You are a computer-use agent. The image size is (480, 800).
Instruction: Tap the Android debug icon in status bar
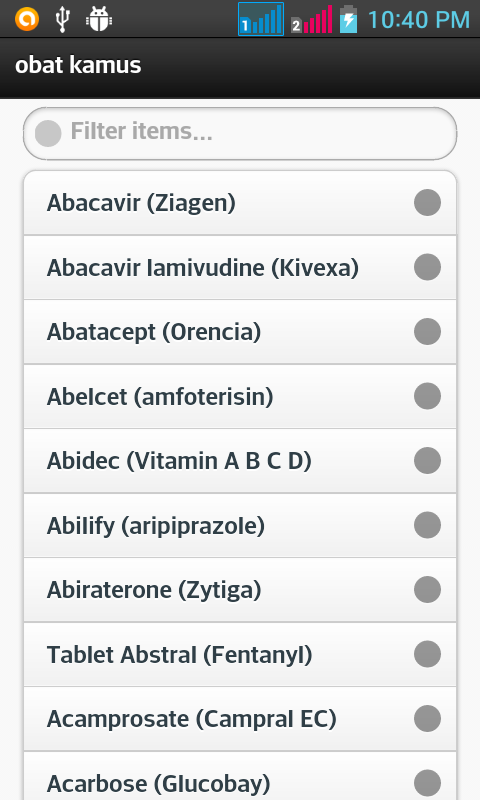click(x=99, y=19)
